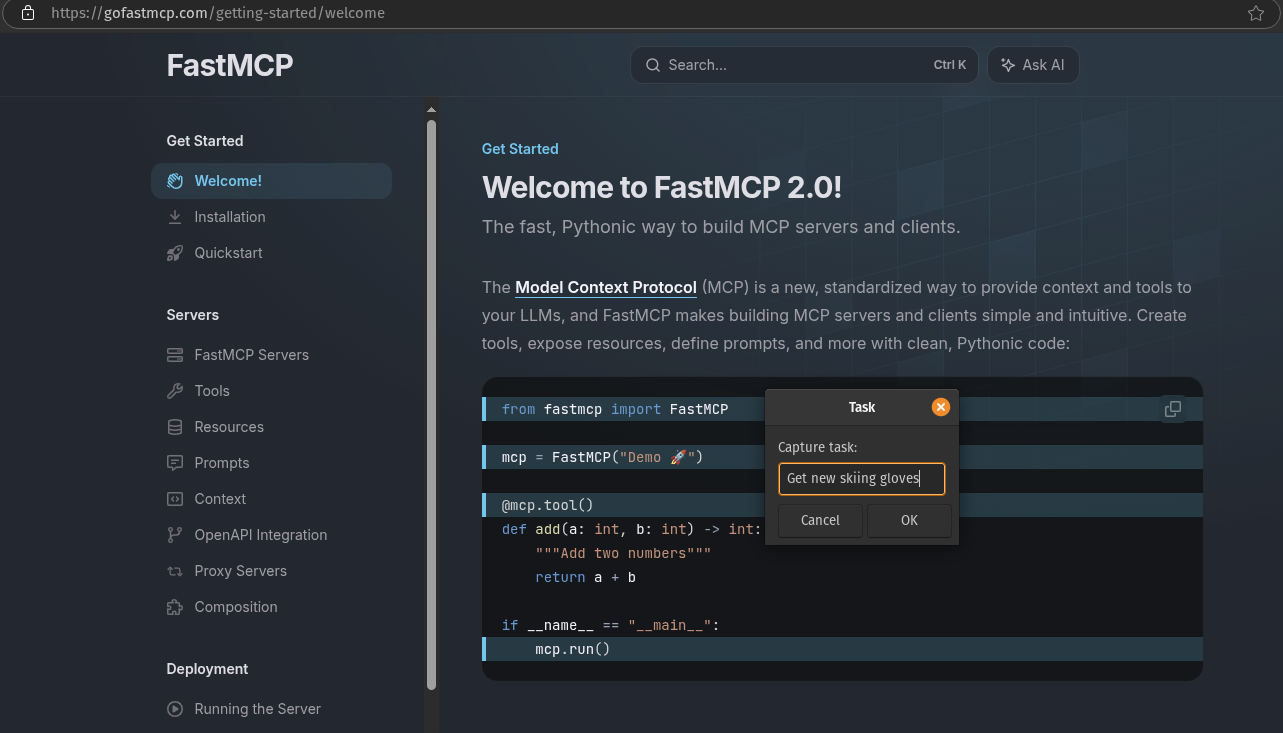The image size is (1283, 733).
Task: Click the code box icon beside Context
Action: (x=175, y=499)
